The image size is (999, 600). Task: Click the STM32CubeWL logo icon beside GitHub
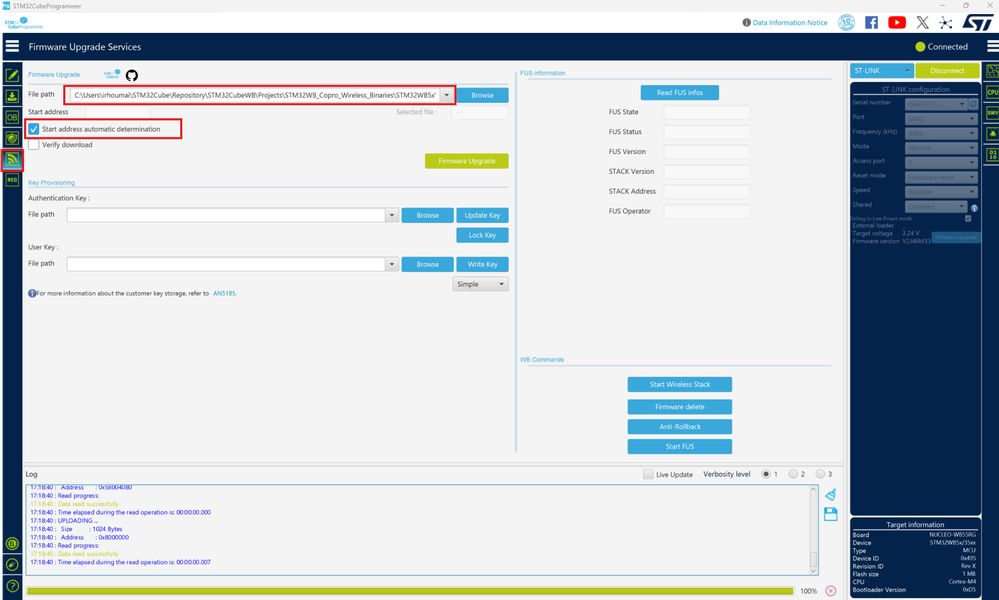[112, 74]
